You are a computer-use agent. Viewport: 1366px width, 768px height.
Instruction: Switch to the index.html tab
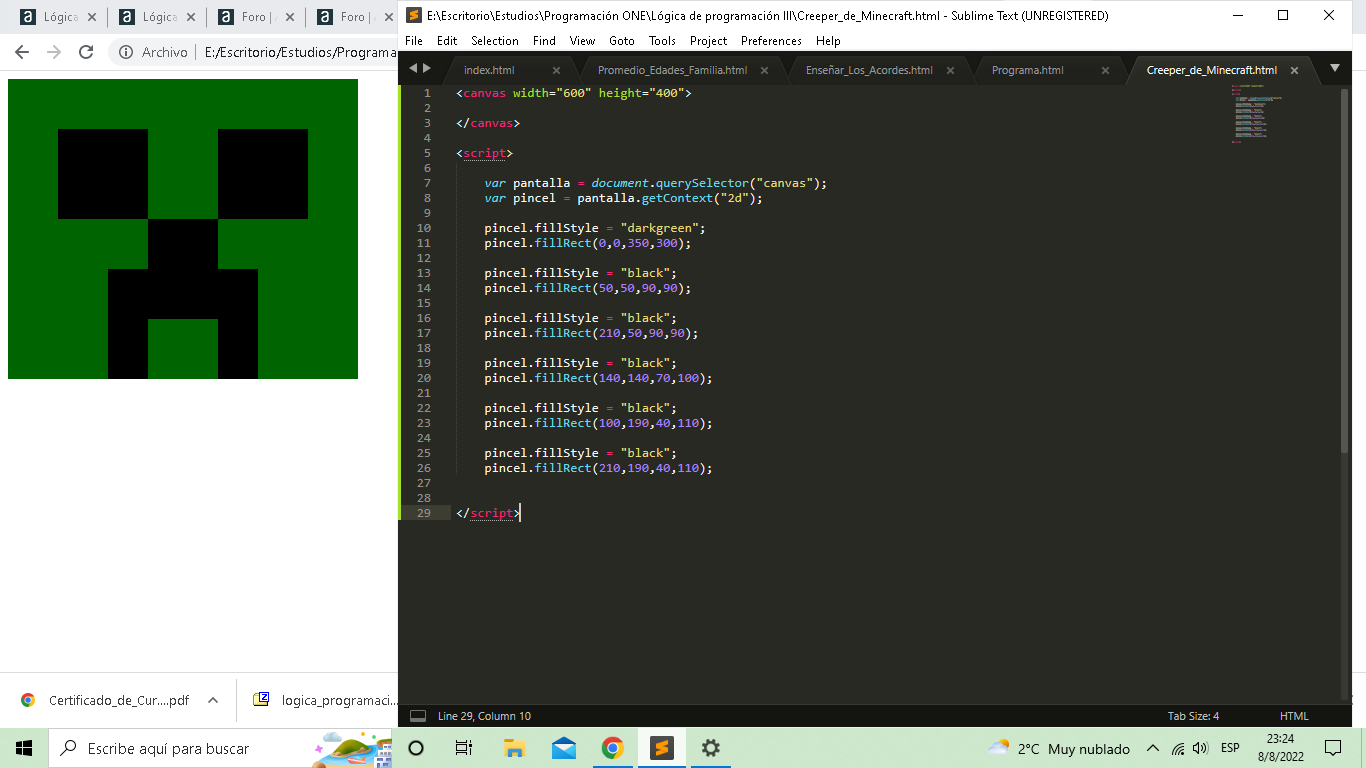coord(489,70)
